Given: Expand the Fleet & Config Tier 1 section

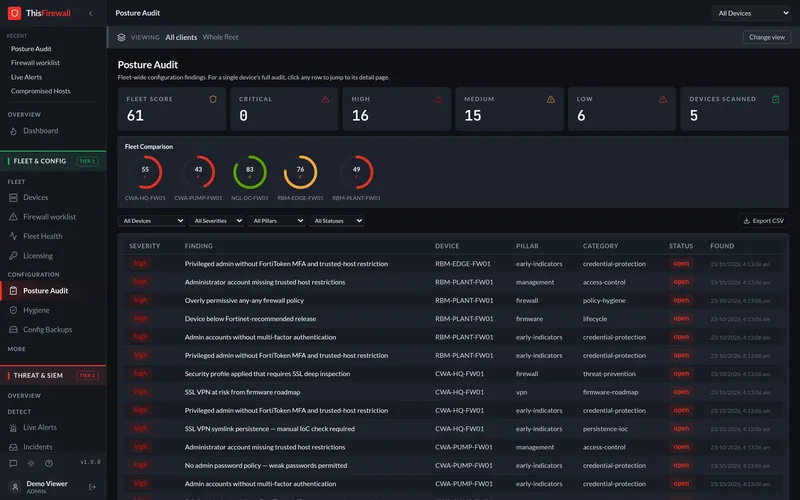Looking at the screenshot, I should click(x=53, y=161).
